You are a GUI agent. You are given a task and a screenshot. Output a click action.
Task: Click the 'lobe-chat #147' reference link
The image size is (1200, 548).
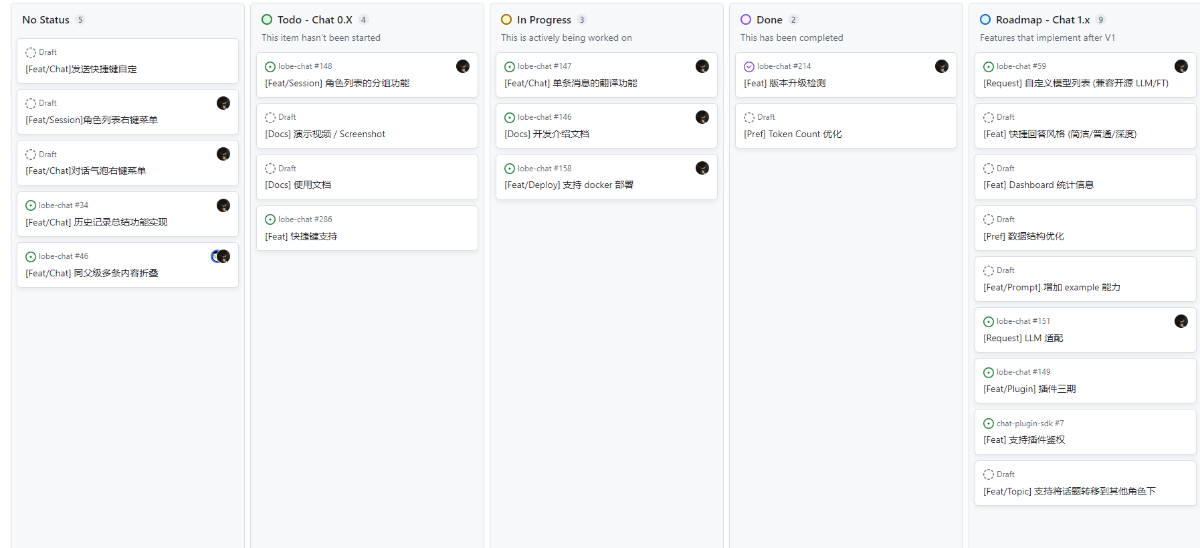pyautogui.click(x=545, y=67)
